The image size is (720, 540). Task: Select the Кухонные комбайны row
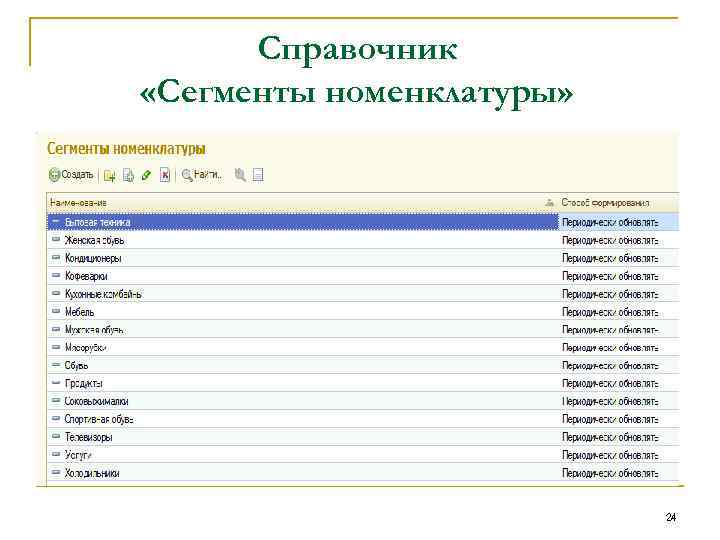(363, 294)
